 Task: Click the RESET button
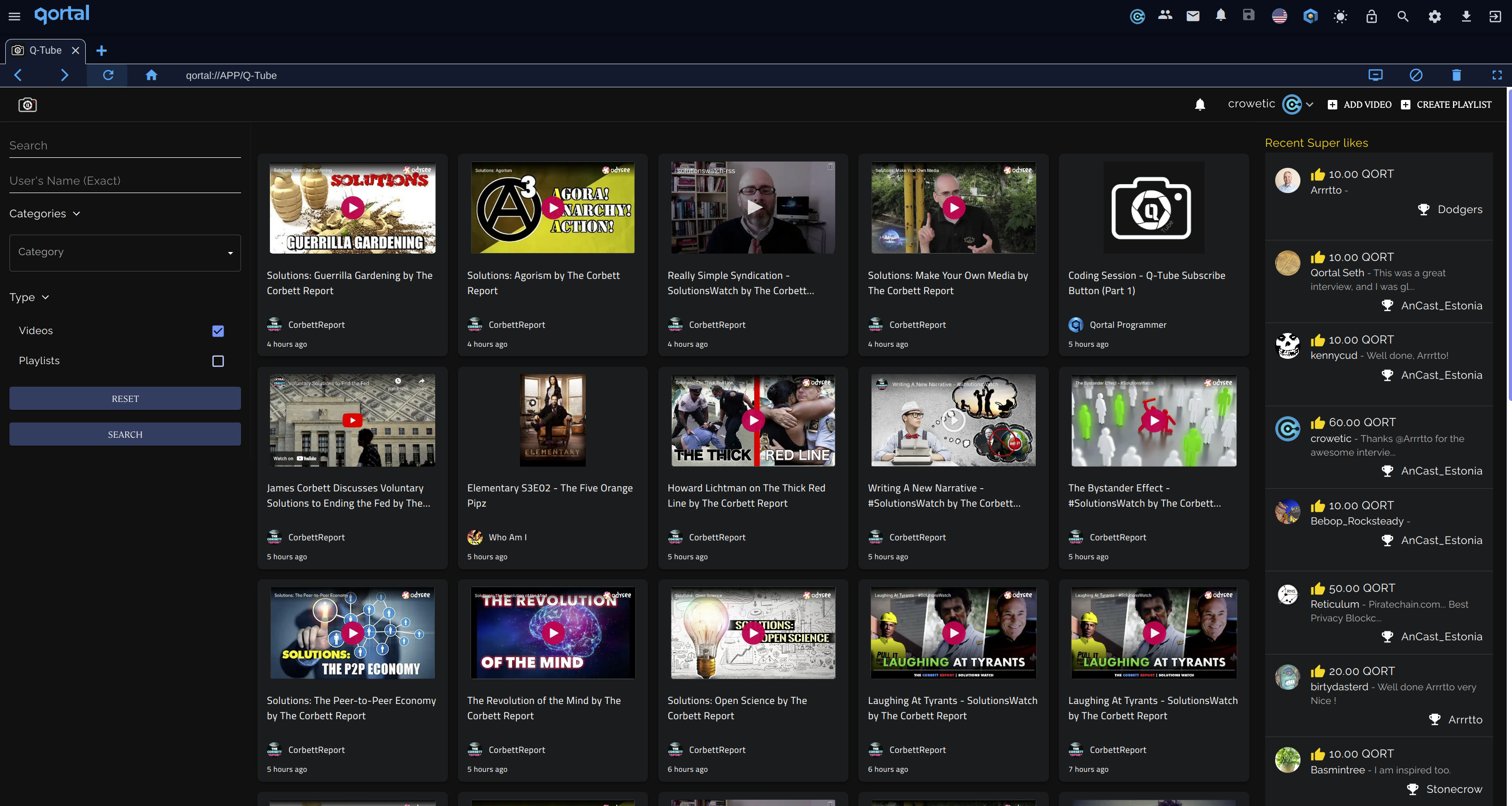point(125,398)
